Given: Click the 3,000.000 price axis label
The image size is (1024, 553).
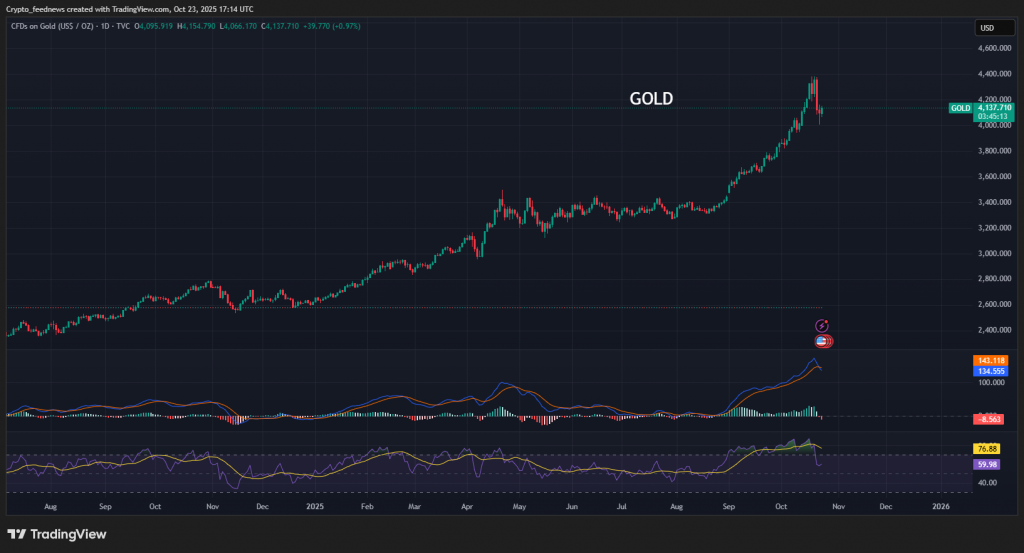Looking at the screenshot, I should 994,253.
